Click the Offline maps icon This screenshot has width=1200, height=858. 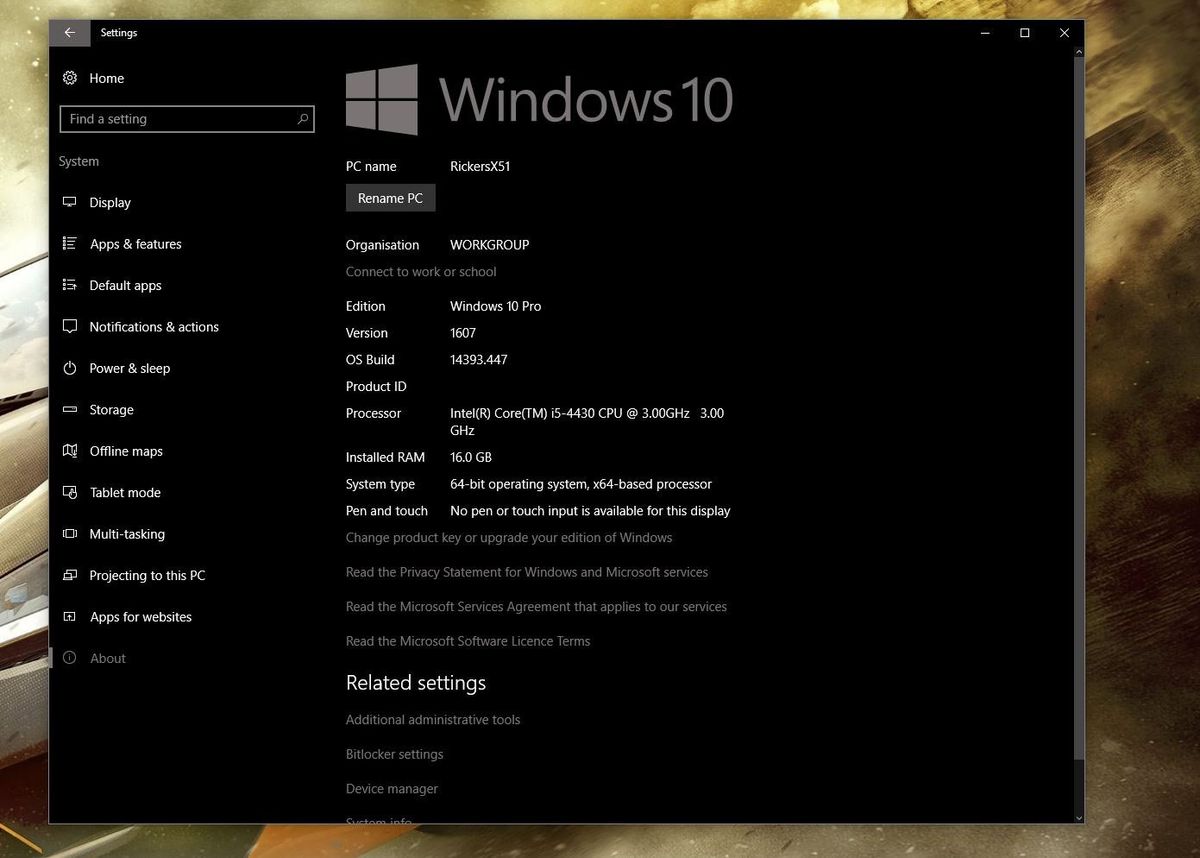click(70, 451)
